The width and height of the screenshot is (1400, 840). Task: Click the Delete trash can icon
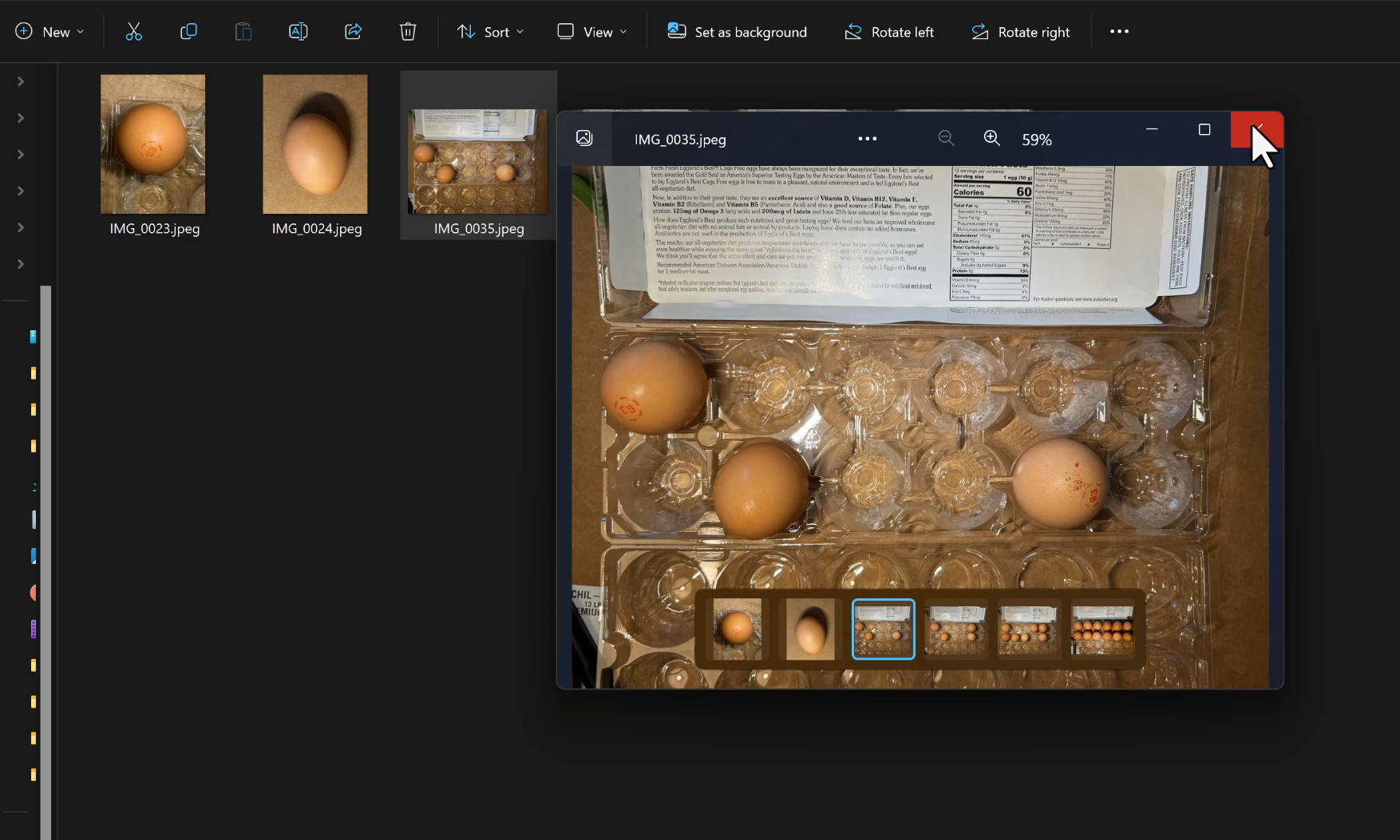[x=408, y=32]
